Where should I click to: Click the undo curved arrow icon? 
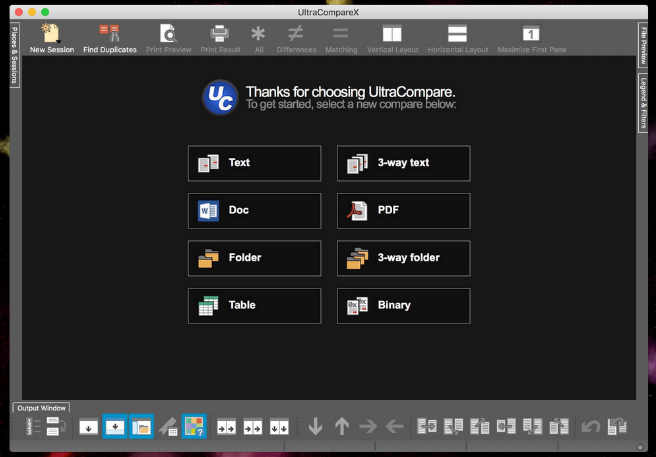591,426
